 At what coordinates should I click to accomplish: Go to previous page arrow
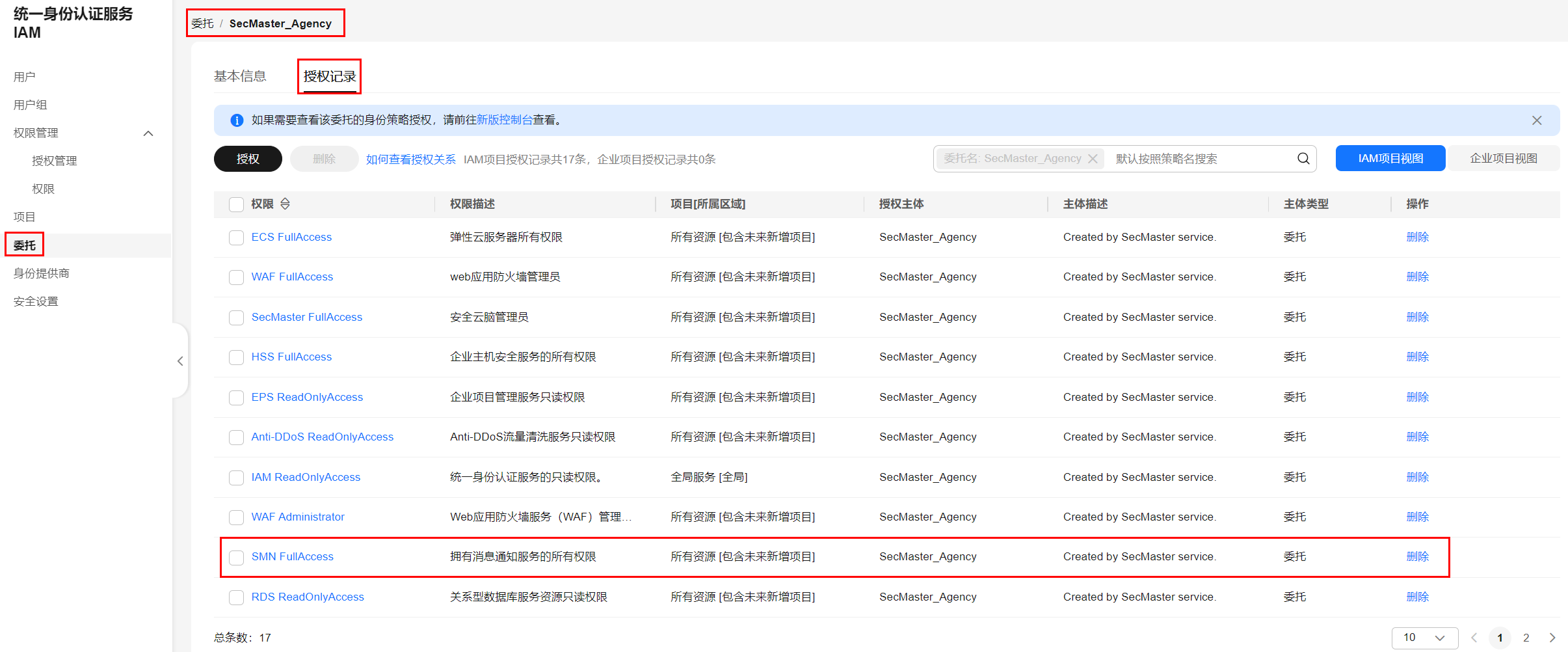click(1474, 638)
